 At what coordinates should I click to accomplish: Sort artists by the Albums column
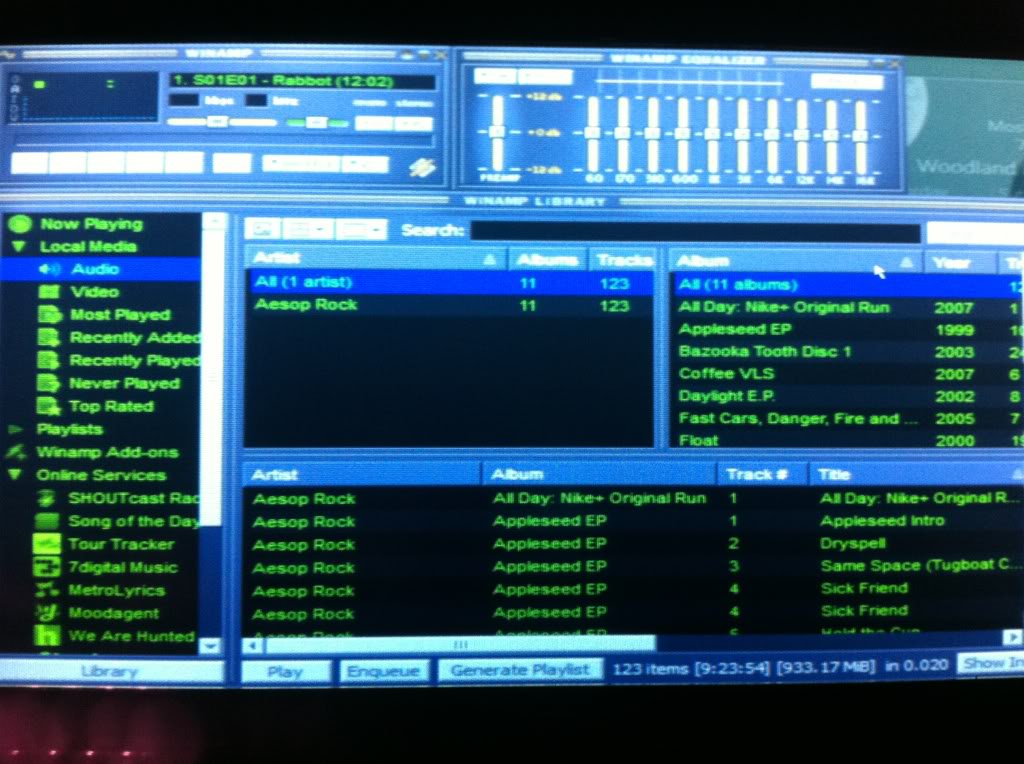tap(547, 260)
